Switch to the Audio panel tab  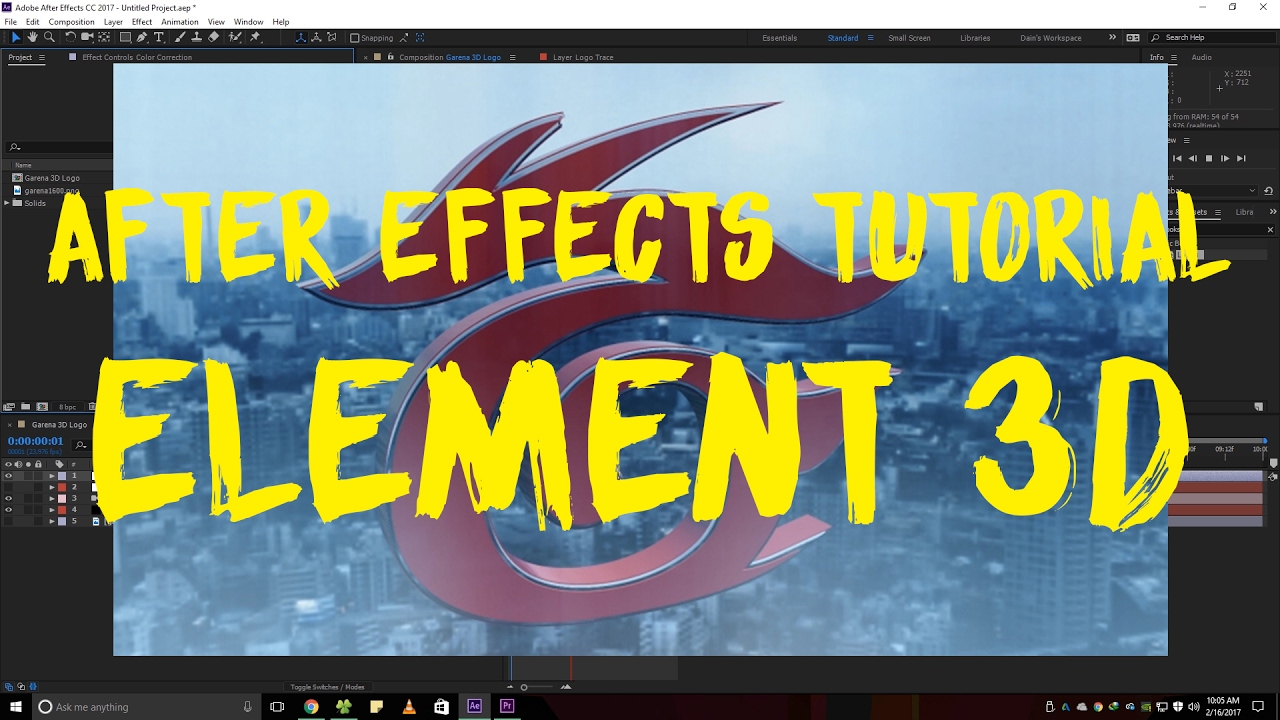click(1201, 57)
